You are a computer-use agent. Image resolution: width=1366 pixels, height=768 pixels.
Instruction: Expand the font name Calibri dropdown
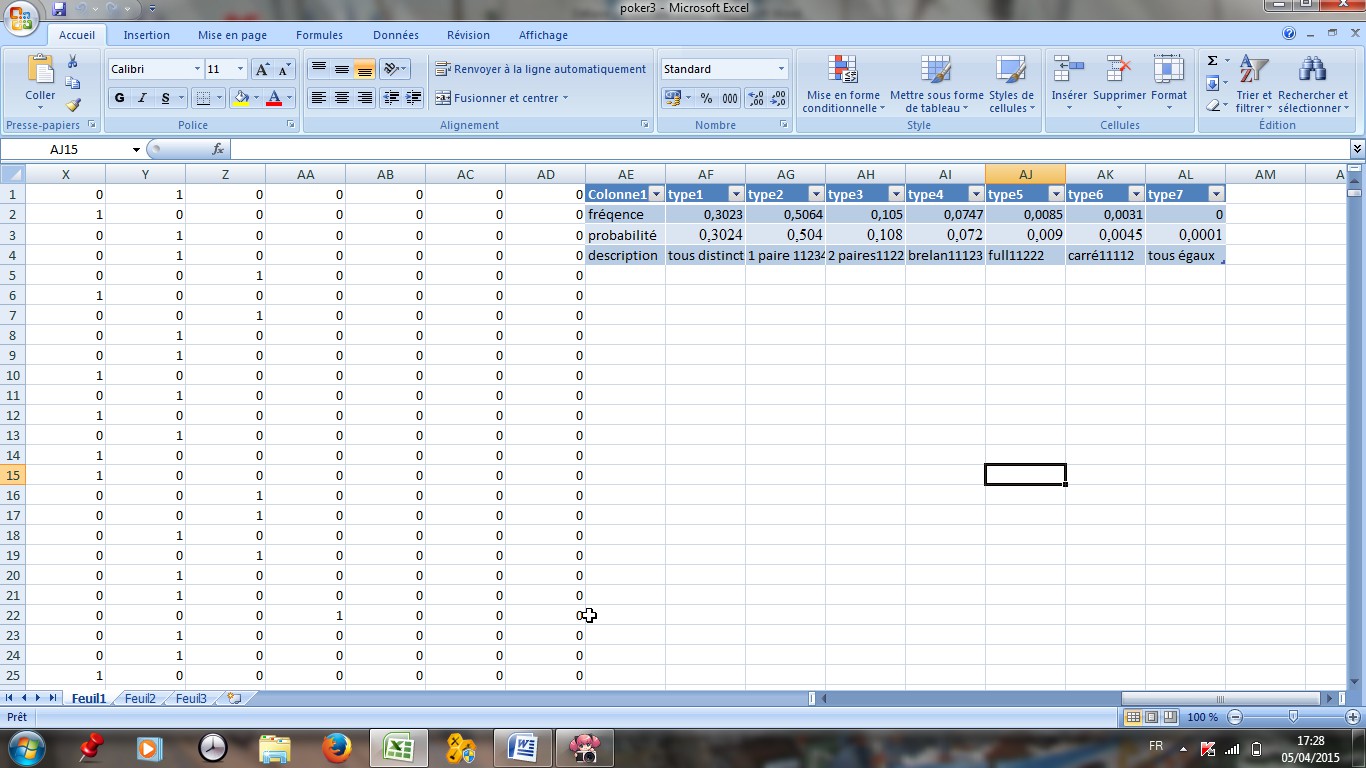(x=197, y=69)
